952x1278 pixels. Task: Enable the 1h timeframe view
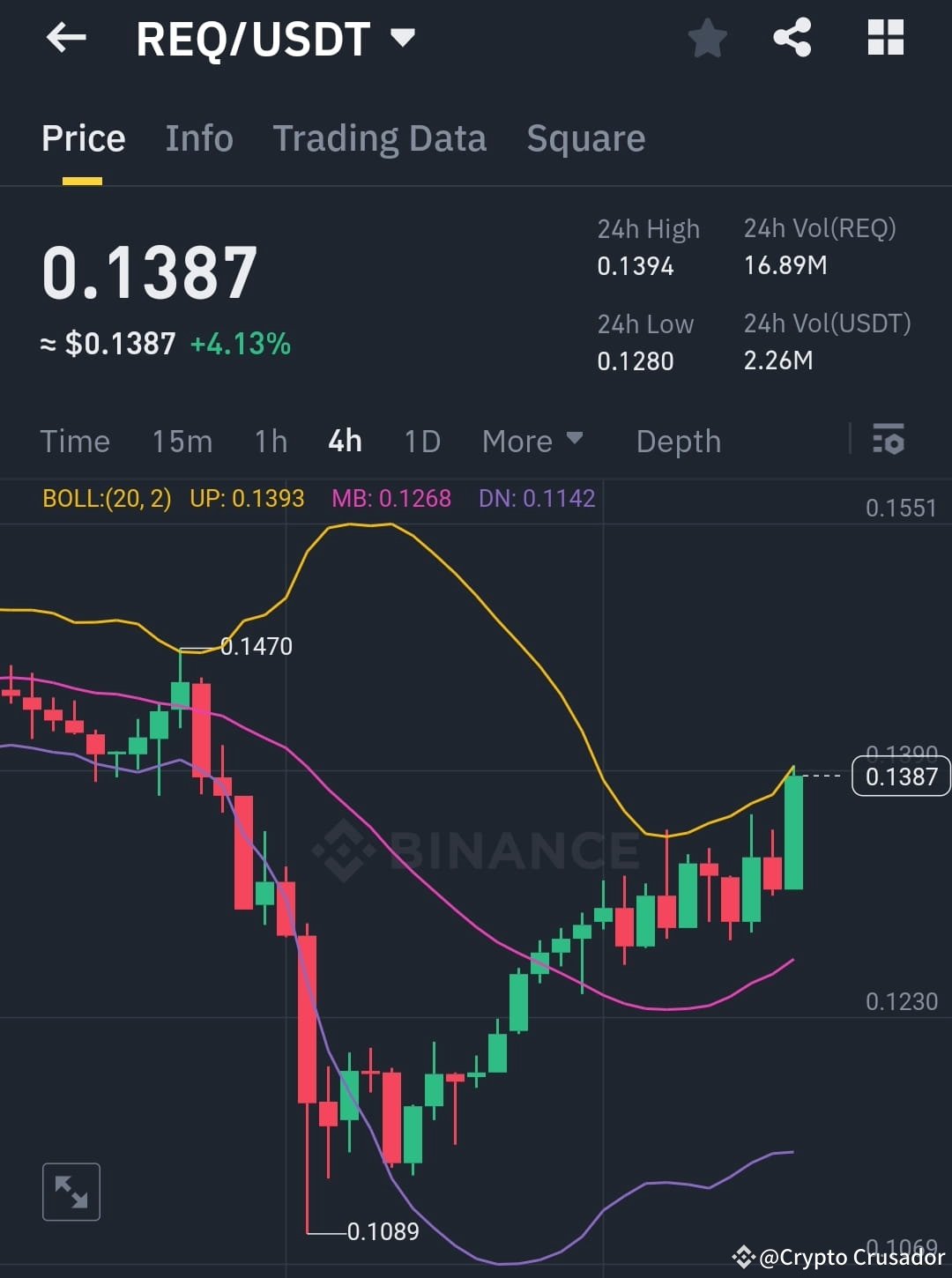point(270,441)
